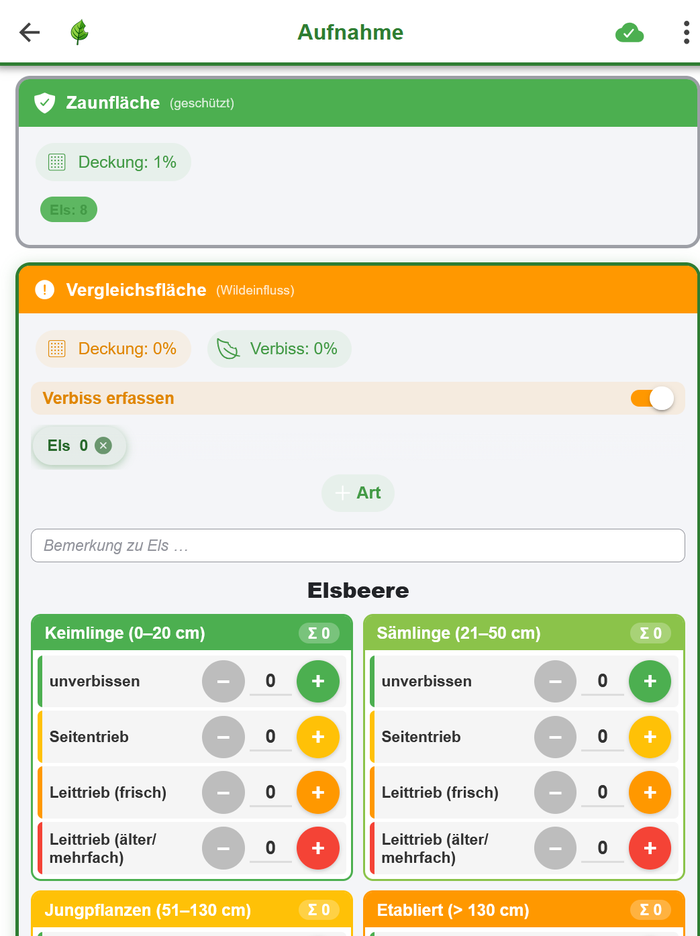Expand the Jungpflanzen (51–130 cm) section header

tap(192, 910)
